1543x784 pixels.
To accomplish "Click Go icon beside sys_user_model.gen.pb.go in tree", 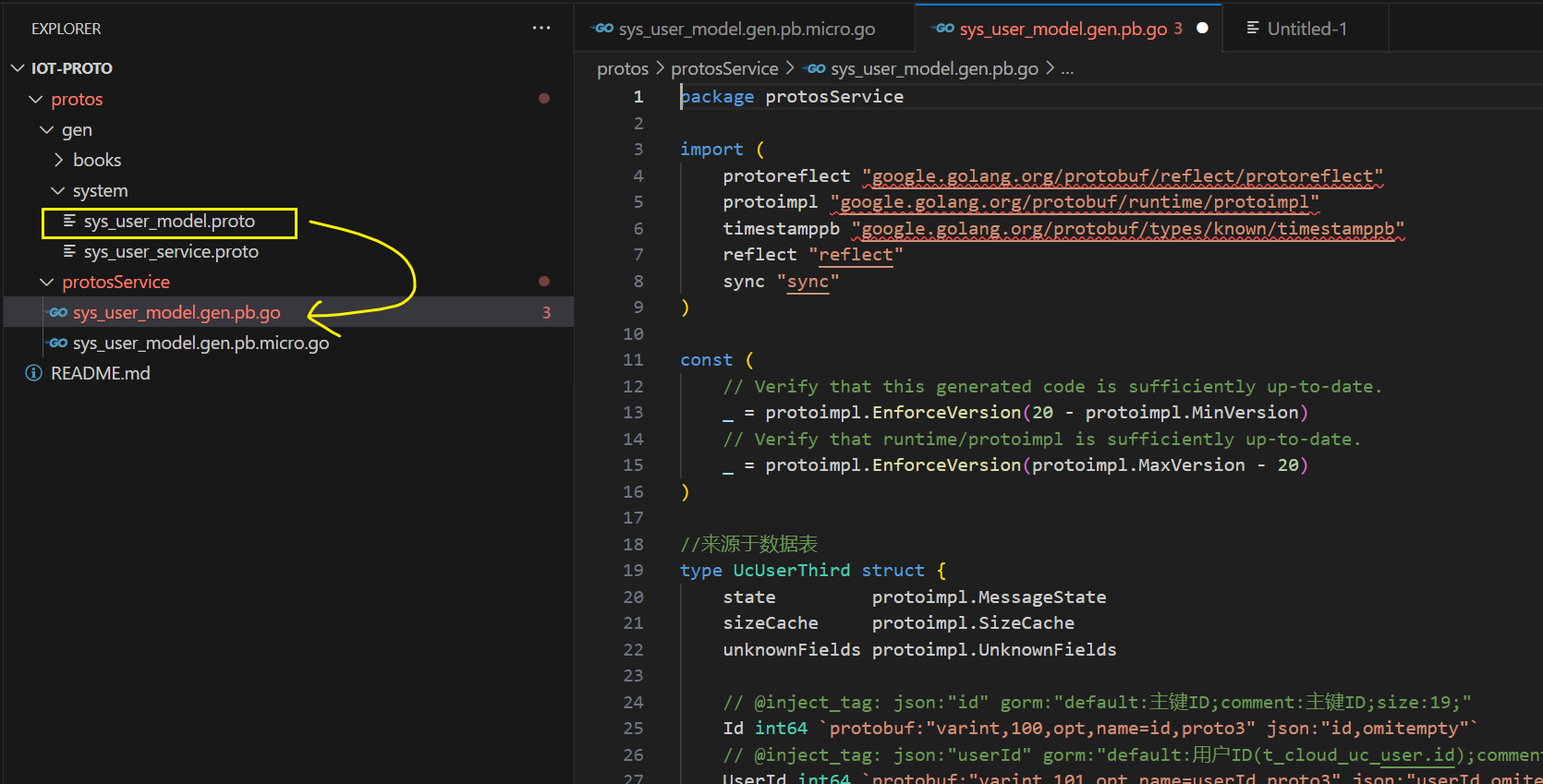I will point(58,312).
